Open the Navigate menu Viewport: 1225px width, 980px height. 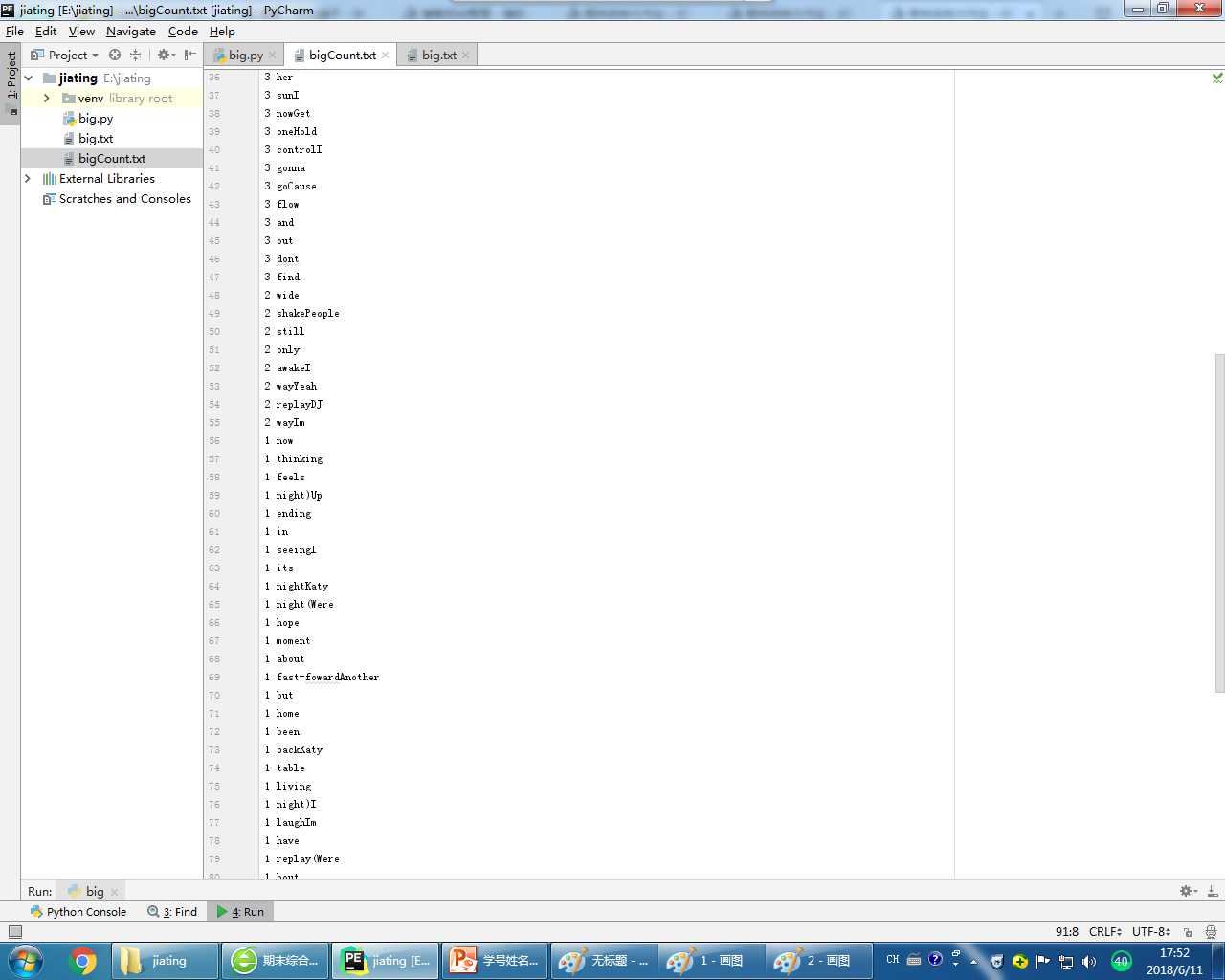coord(131,31)
